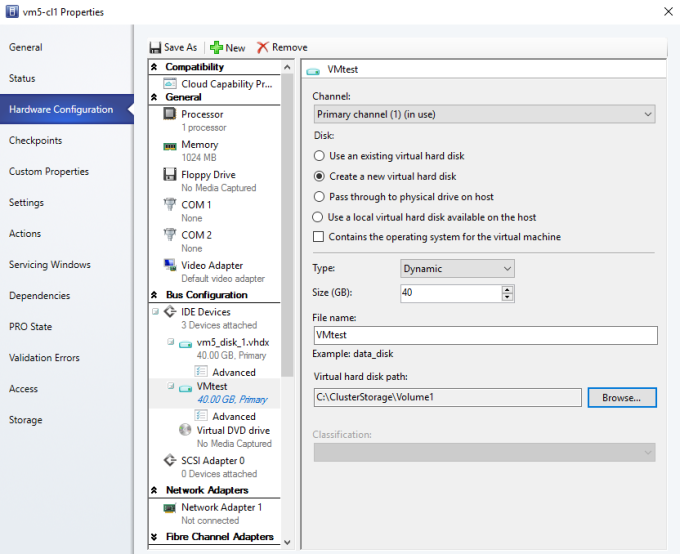Open the Validation Errors tab

pos(44,358)
